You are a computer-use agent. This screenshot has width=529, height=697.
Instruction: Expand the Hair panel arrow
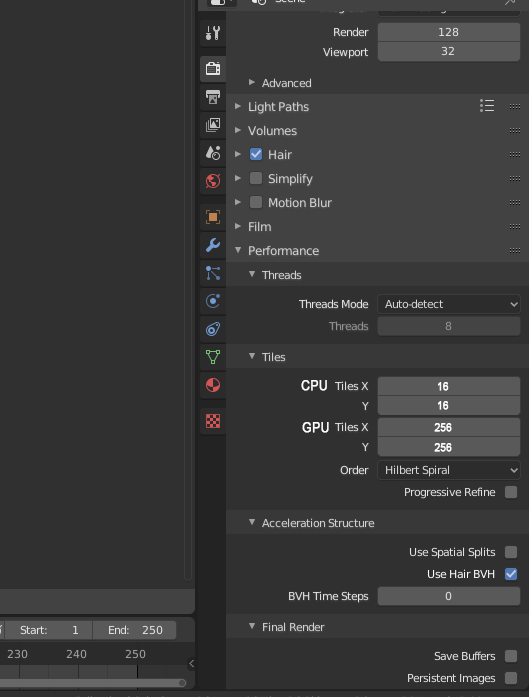tap(238, 154)
